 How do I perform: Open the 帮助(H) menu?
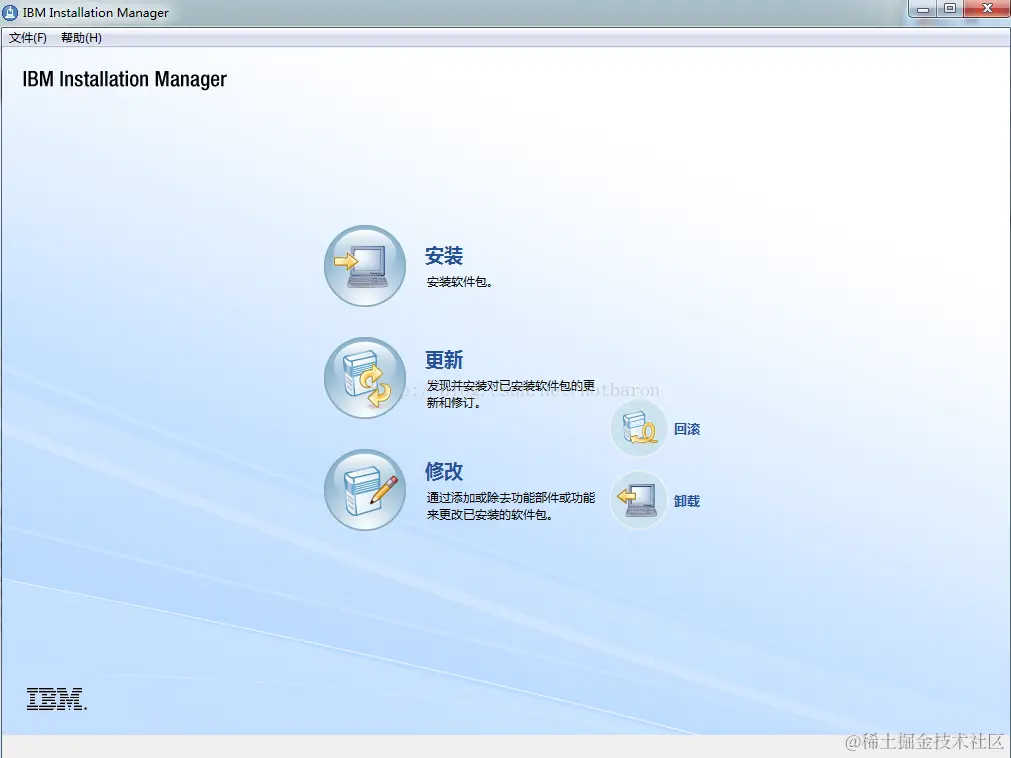coord(81,38)
